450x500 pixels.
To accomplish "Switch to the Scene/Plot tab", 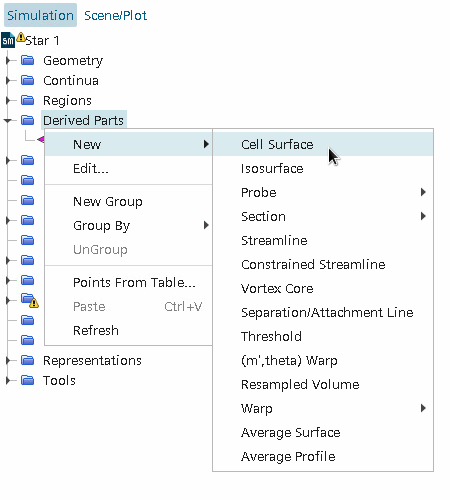I will (115, 15).
